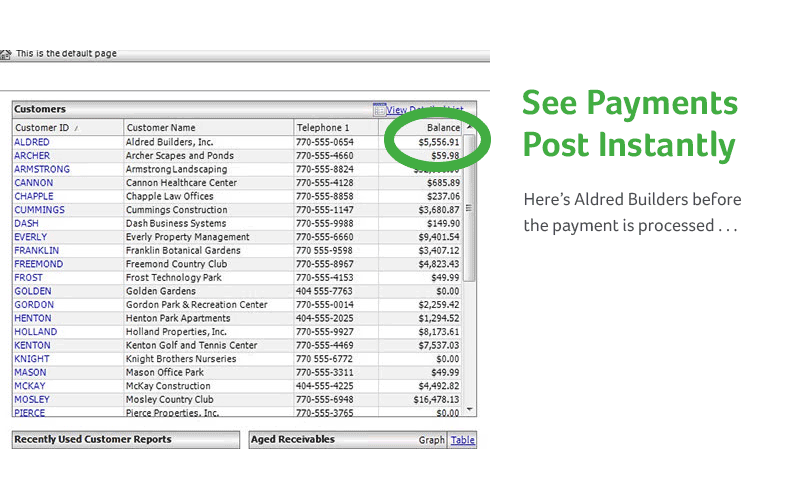Open the View Detailed List link
This screenshot has height=500, width=800.
click(424, 110)
